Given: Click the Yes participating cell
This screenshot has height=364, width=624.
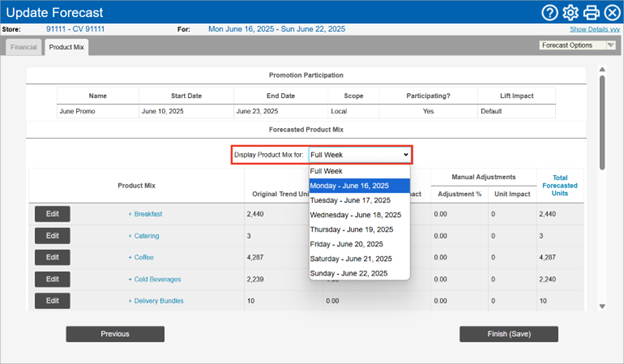Looking at the screenshot, I should click(428, 111).
